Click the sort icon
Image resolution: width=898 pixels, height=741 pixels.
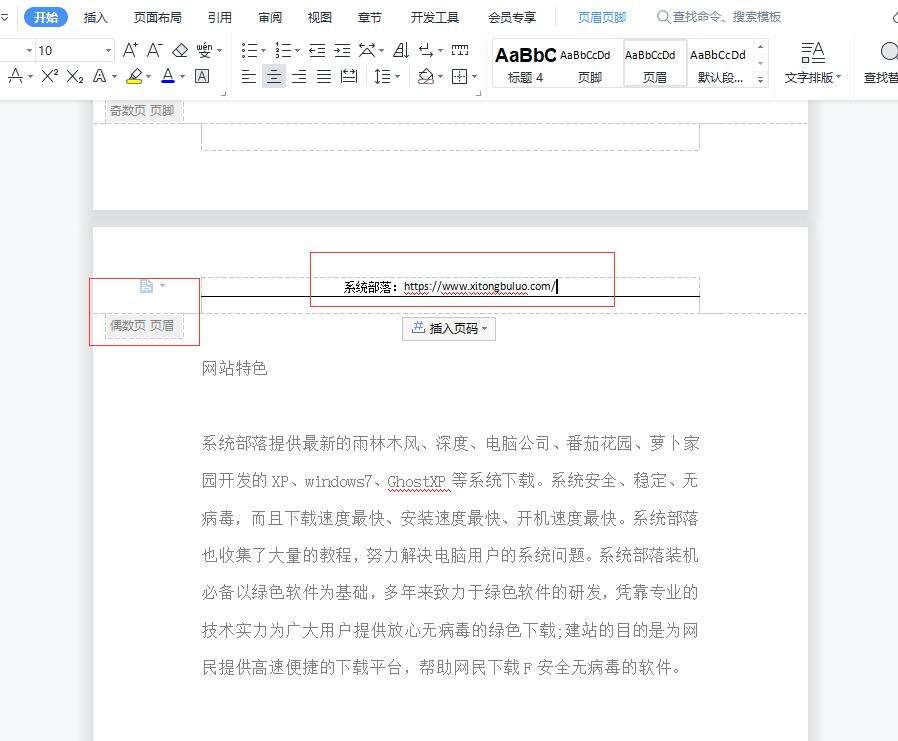coord(401,50)
